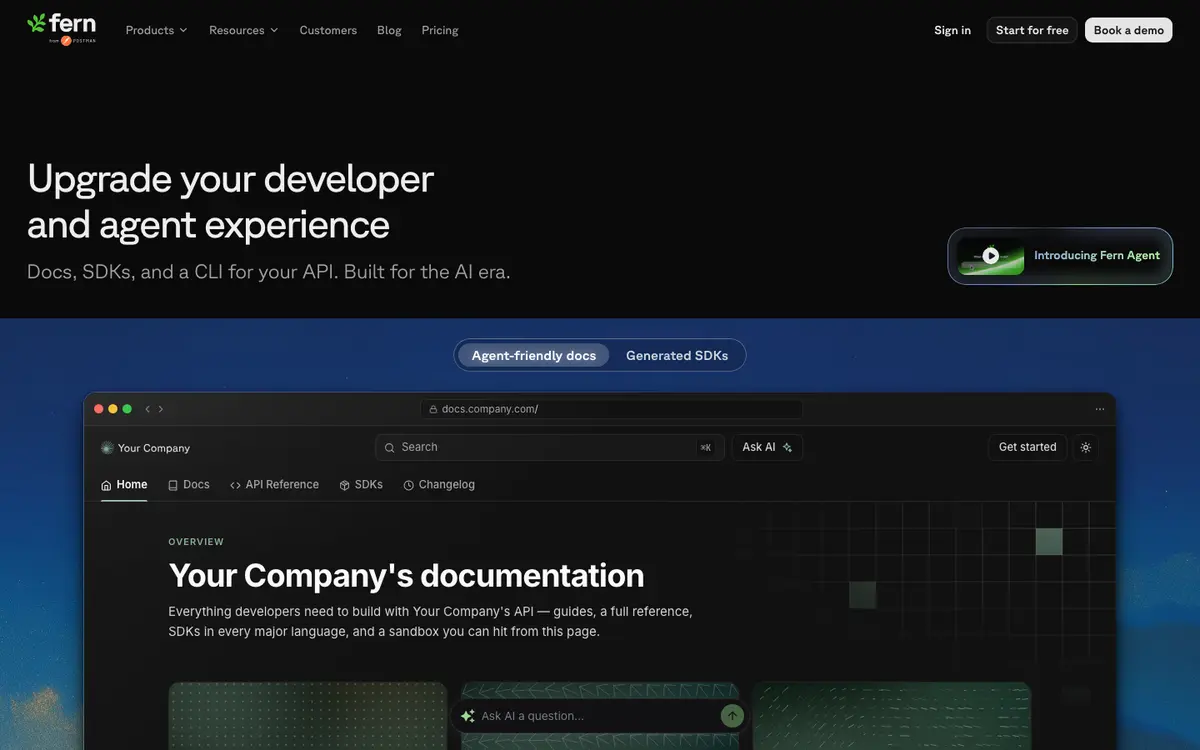Switch to the Generated SDKs toggle
Screen dimensions: 1200x750
(677, 355)
